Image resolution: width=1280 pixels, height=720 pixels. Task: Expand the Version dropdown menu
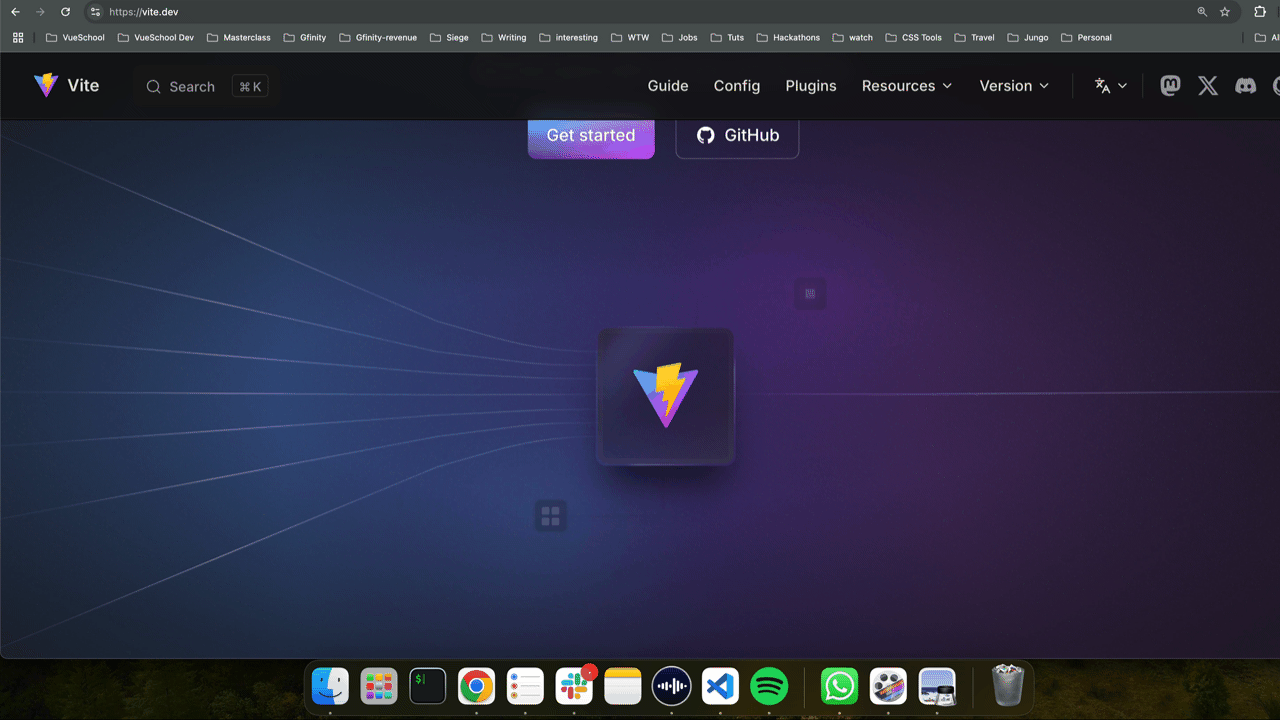coord(1014,86)
